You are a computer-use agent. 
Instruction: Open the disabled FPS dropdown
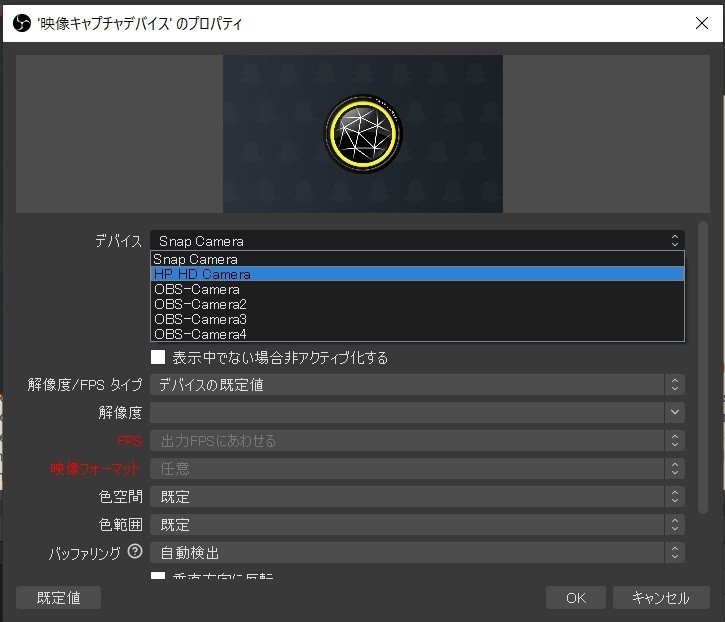tap(417, 440)
